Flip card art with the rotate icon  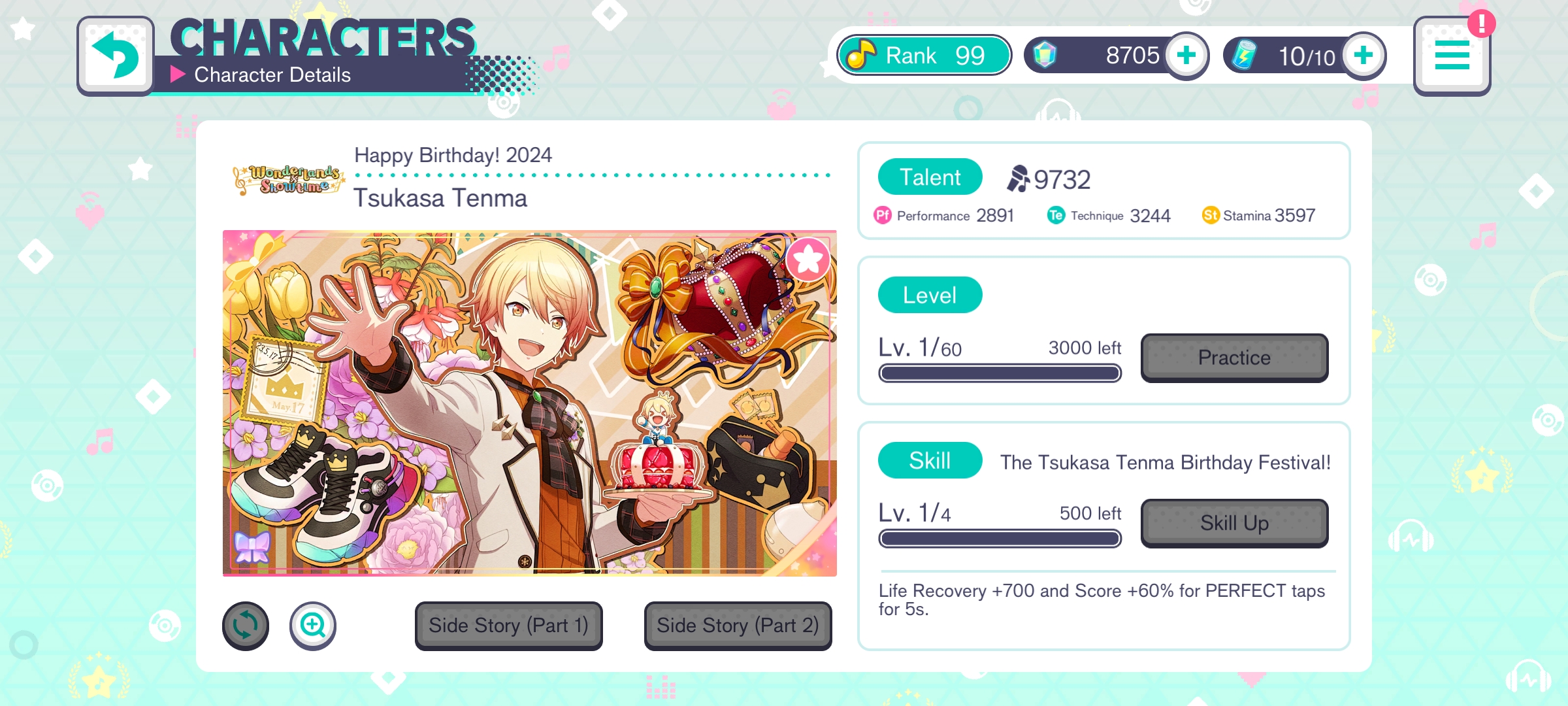click(246, 626)
